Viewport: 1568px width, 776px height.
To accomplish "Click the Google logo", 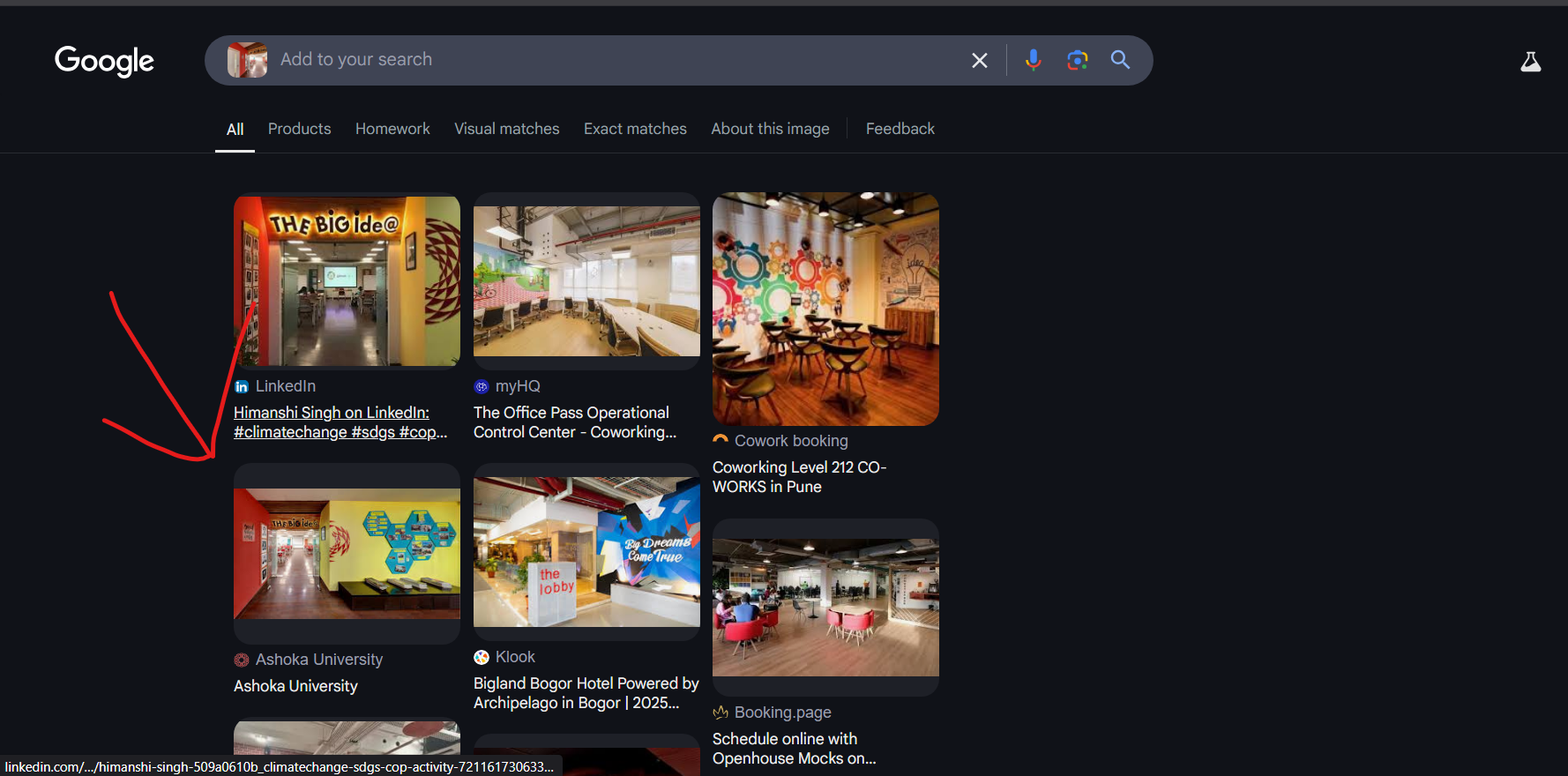I will [x=104, y=61].
